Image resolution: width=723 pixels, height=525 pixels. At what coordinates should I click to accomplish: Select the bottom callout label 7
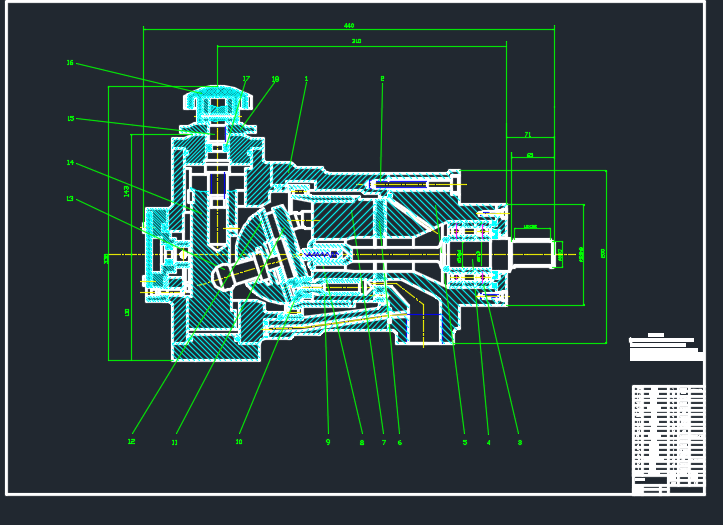(384, 442)
